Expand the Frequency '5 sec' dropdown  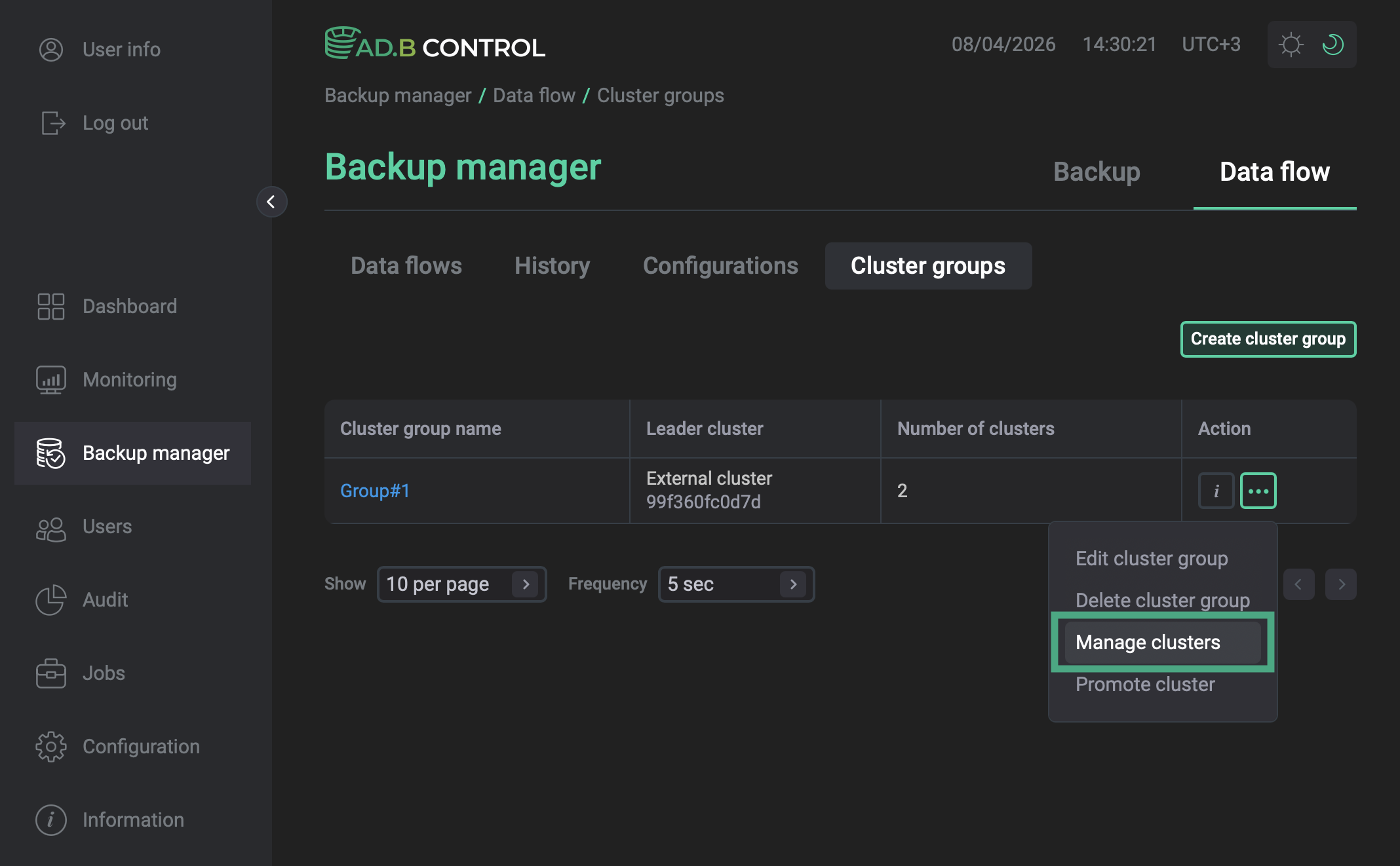pyautogui.click(x=735, y=584)
